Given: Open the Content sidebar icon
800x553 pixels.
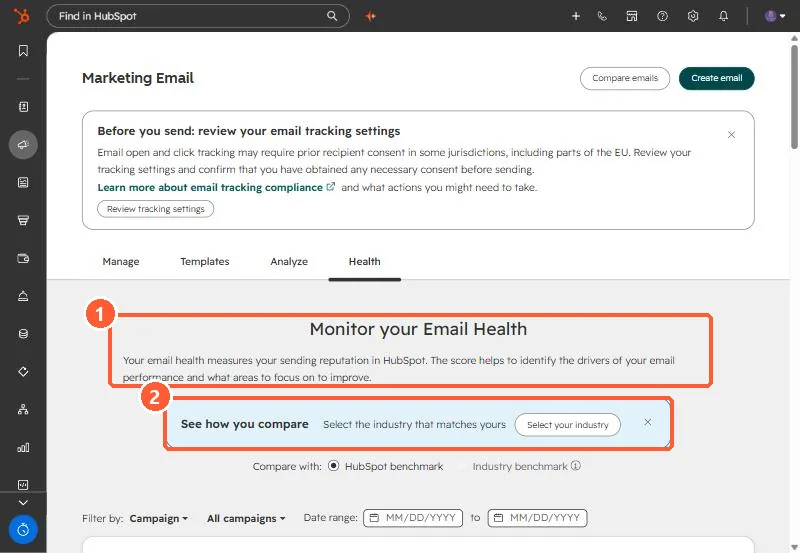Looking at the screenshot, I should [x=23, y=183].
